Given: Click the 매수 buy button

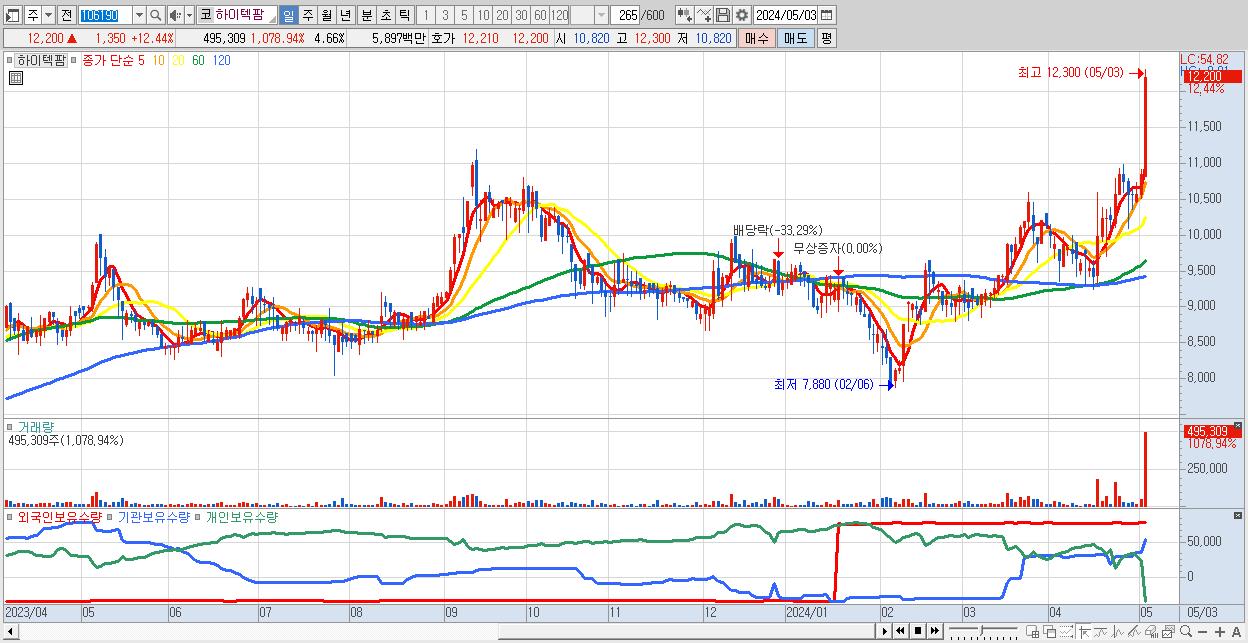Looking at the screenshot, I should point(757,38).
